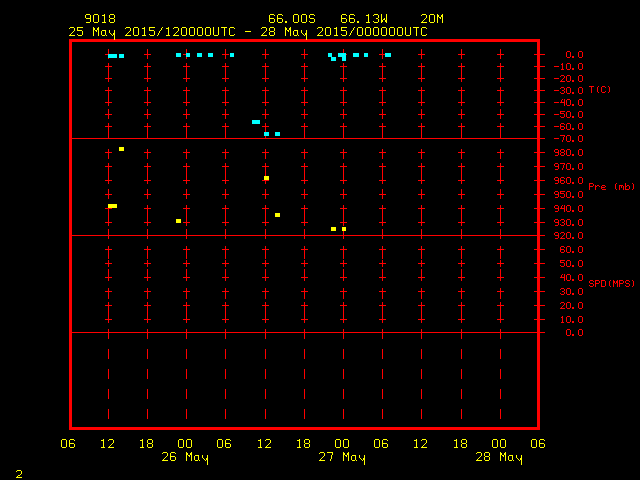Image resolution: width=640 pixels, height=480 pixels.
Task: Click the 28 May date label
Action: point(499,458)
